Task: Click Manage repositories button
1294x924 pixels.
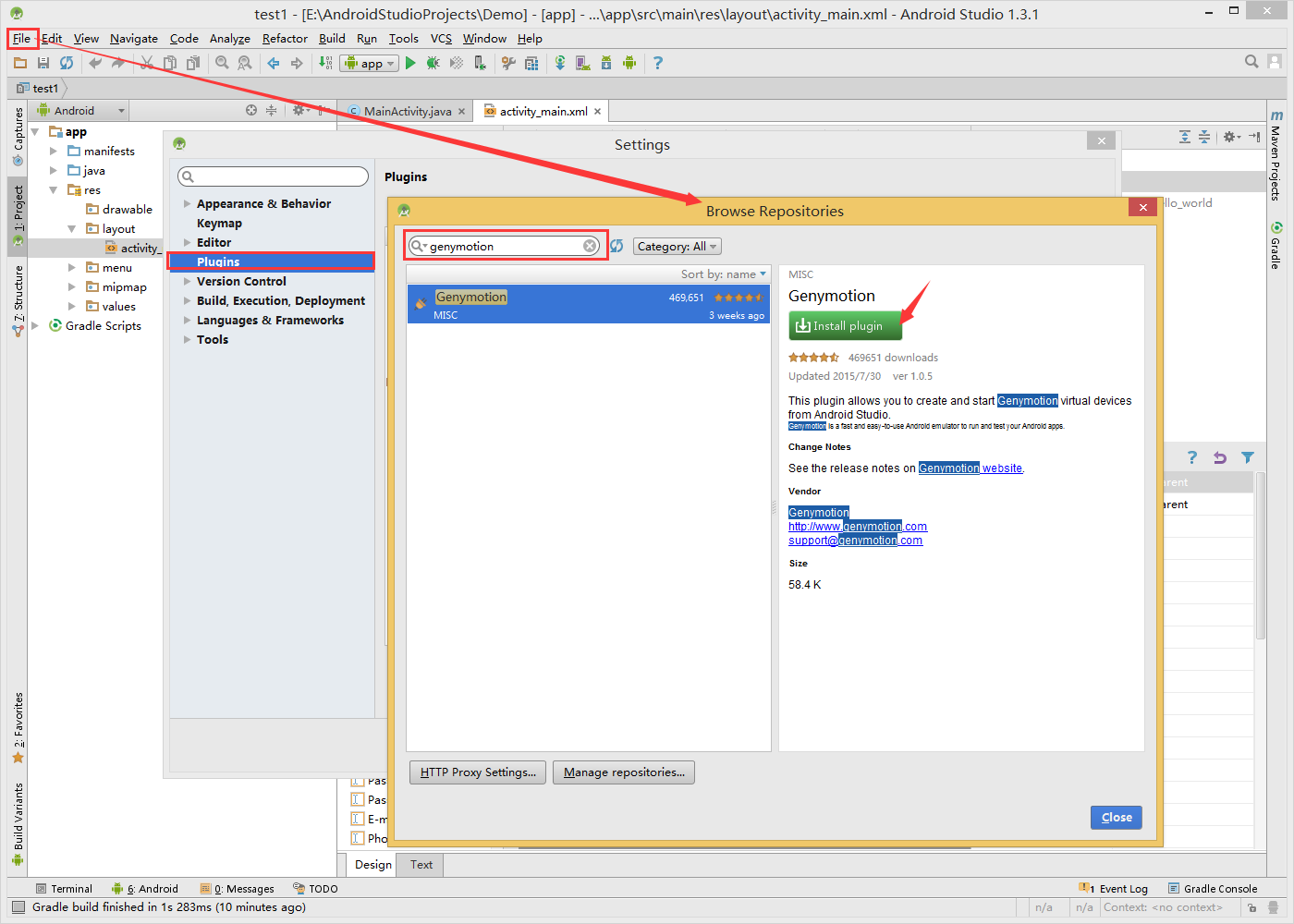Action: [624, 772]
